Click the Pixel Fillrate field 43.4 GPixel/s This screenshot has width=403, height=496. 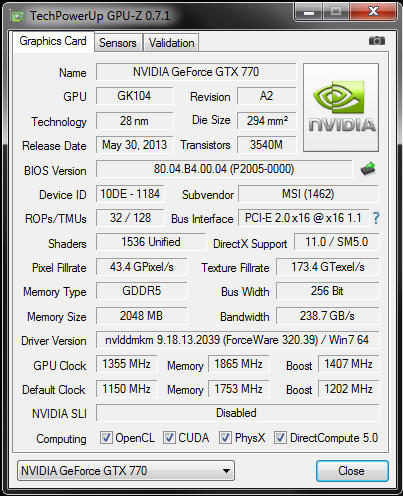(142, 267)
